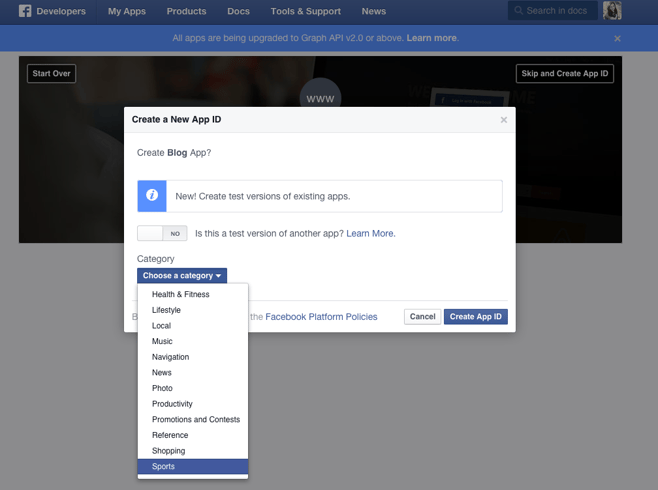
Task: Open the My Apps menu
Action: (127, 11)
